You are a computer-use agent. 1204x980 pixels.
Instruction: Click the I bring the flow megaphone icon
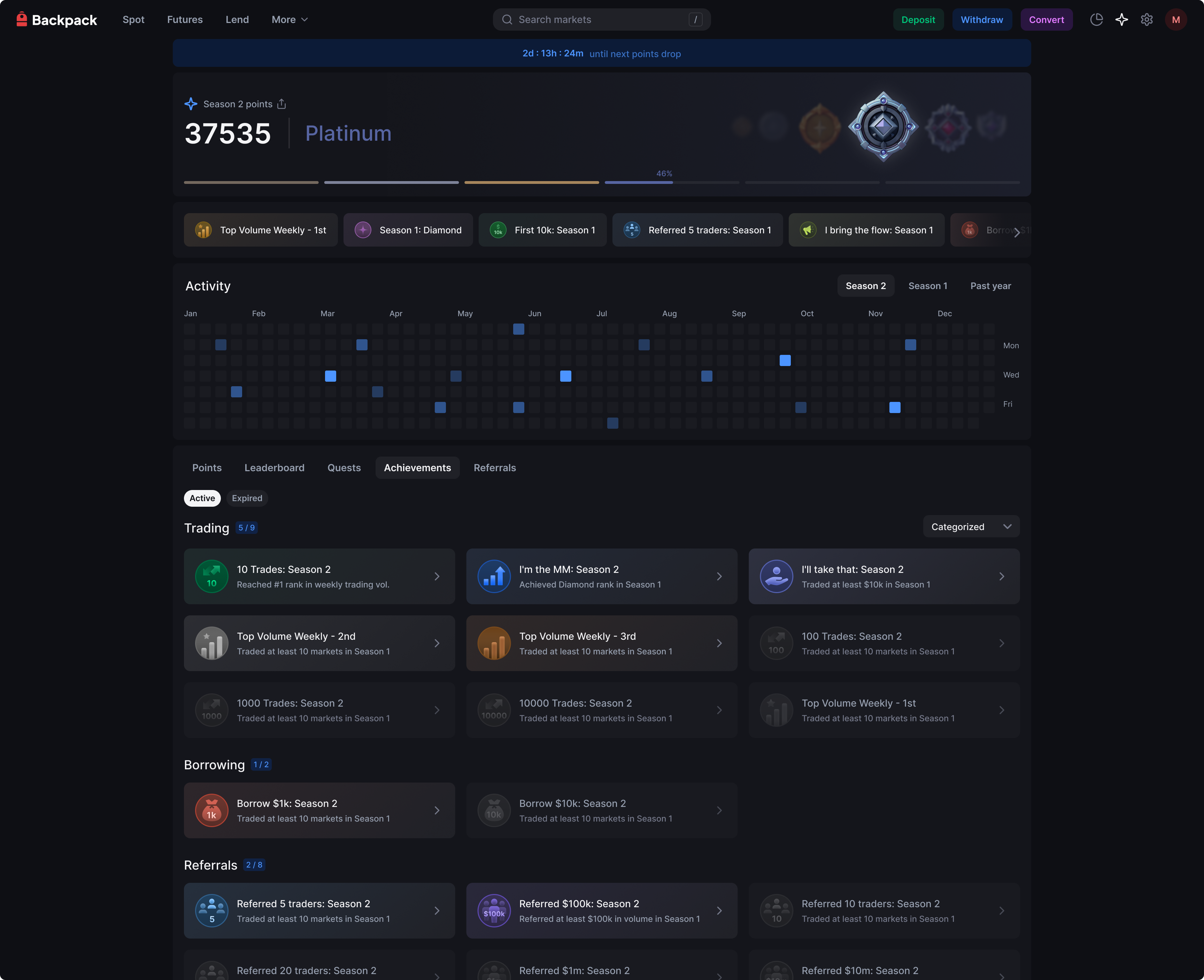tap(808, 230)
